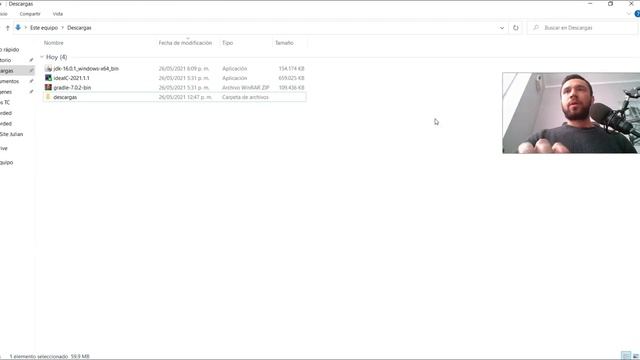This screenshot has height=360, width=640.
Task: Switch to large icons view in status bar
Action: (x=636, y=356)
